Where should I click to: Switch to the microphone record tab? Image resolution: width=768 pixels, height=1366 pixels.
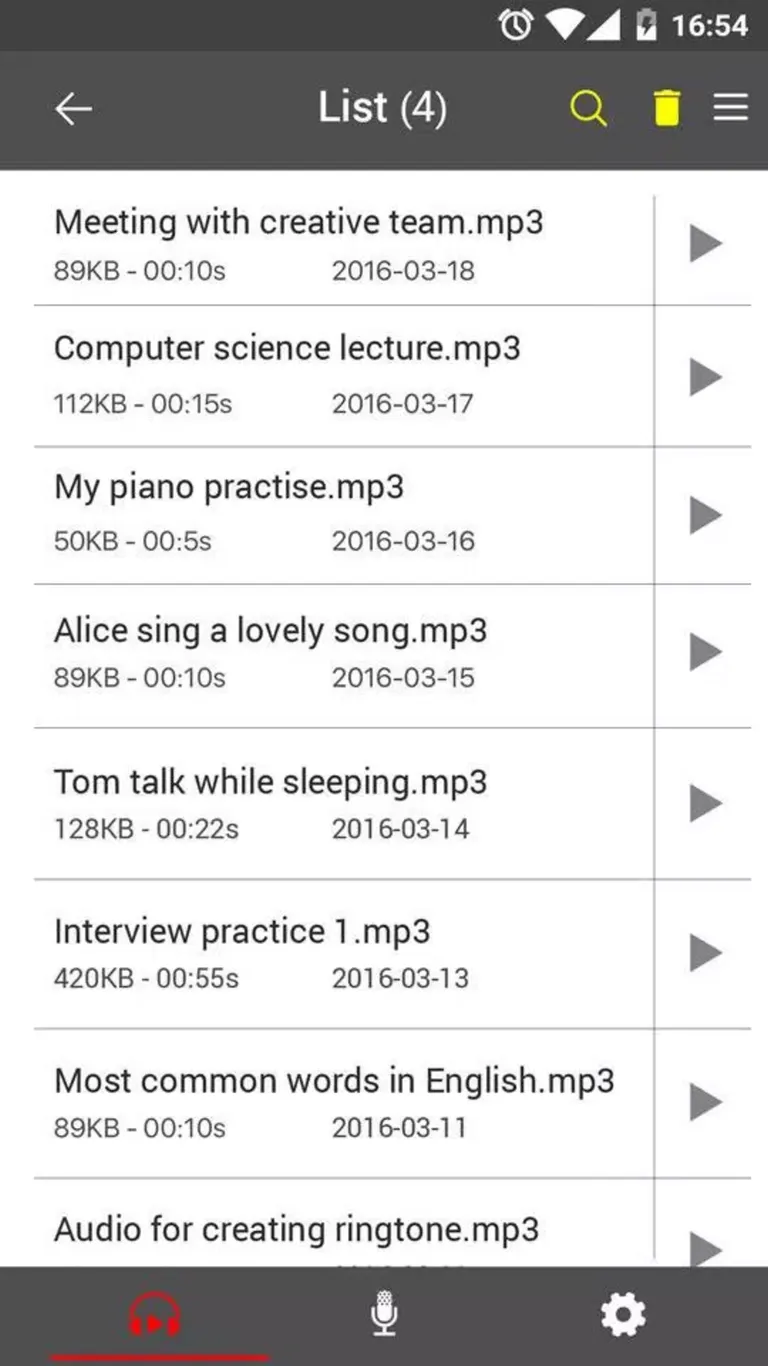tap(384, 1315)
